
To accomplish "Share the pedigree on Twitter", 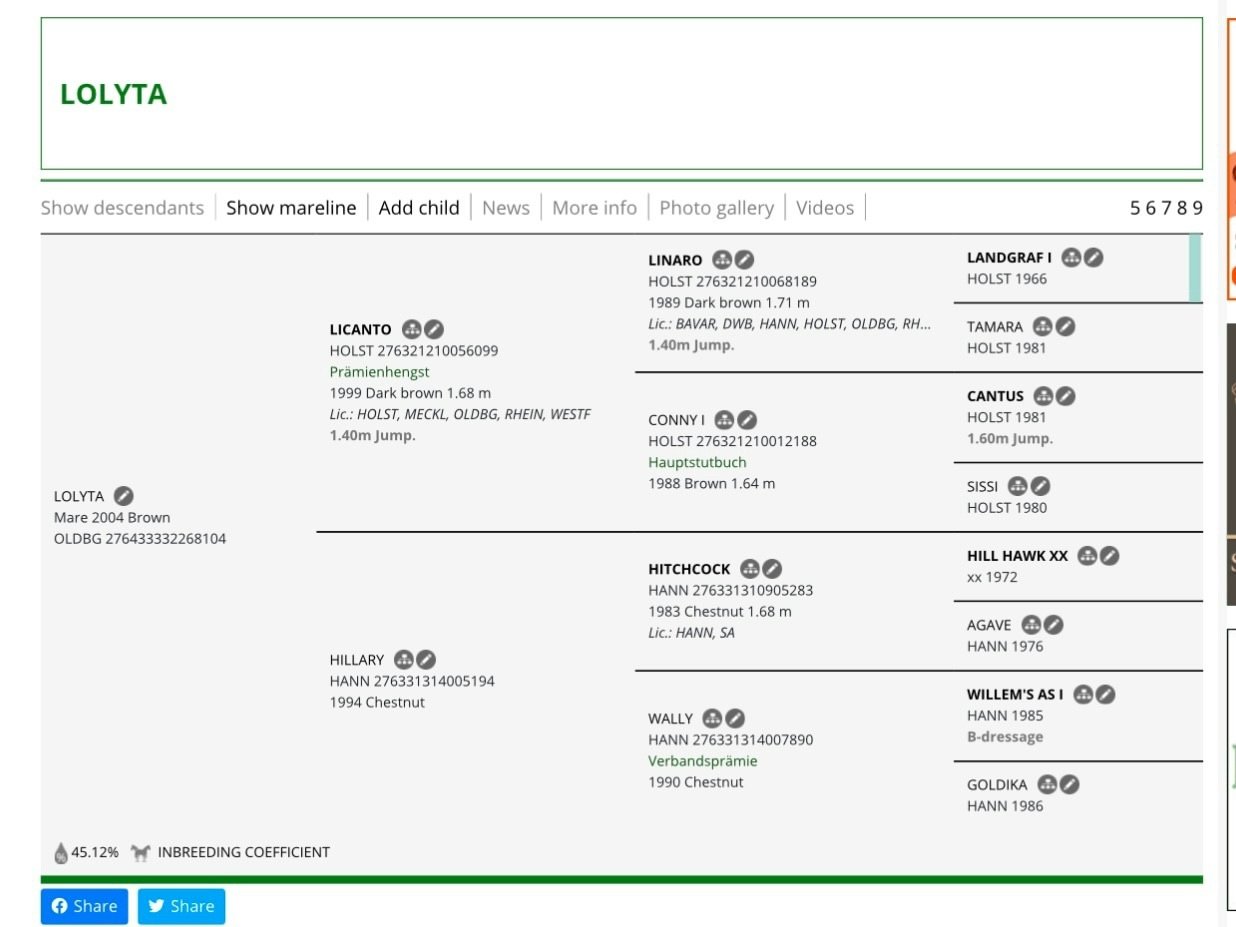I will click(181, 906).
